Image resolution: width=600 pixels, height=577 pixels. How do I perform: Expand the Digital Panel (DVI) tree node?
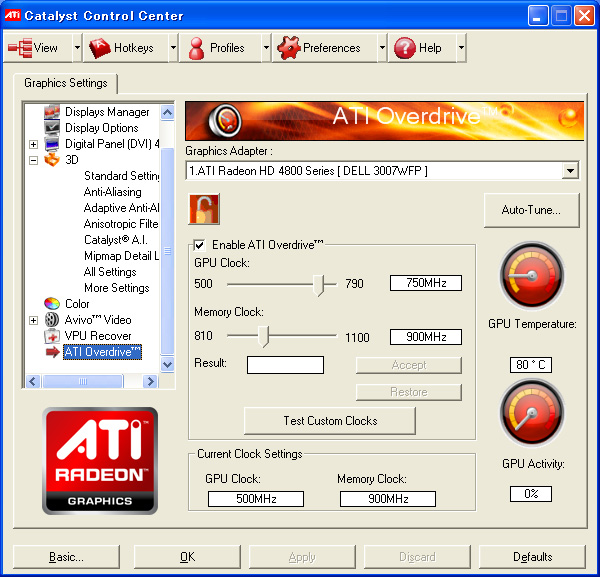pyautogui.click(x=34, y=144)
